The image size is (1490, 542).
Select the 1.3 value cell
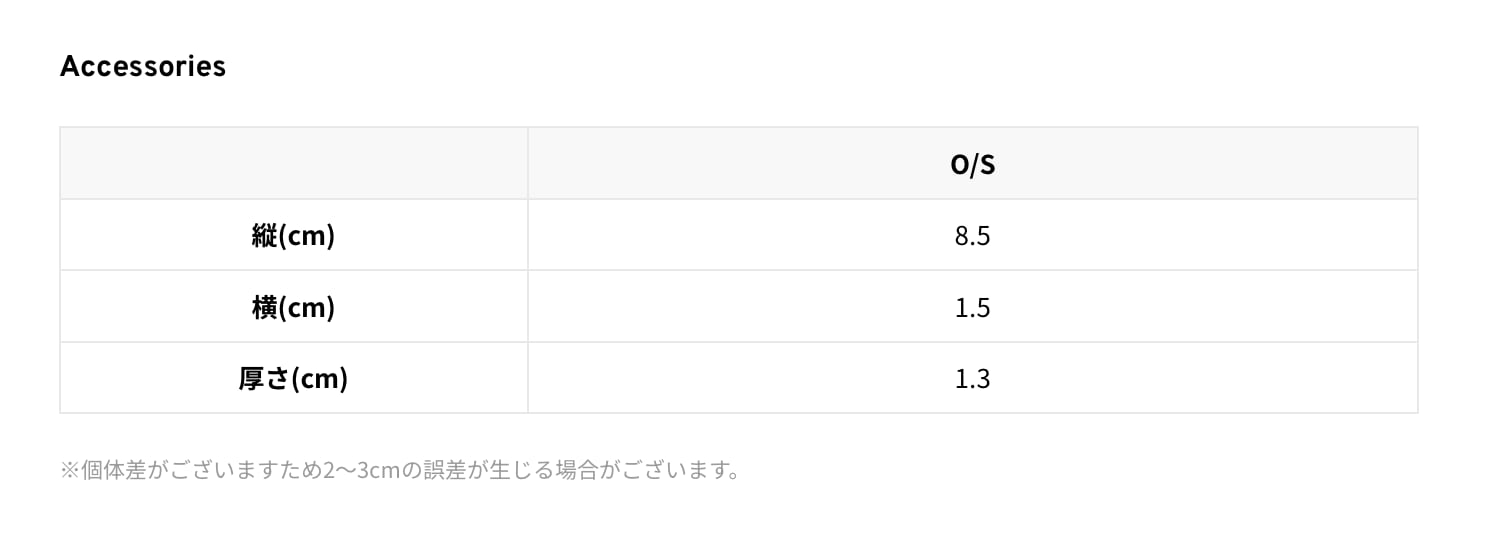click(x=972, y=378)
